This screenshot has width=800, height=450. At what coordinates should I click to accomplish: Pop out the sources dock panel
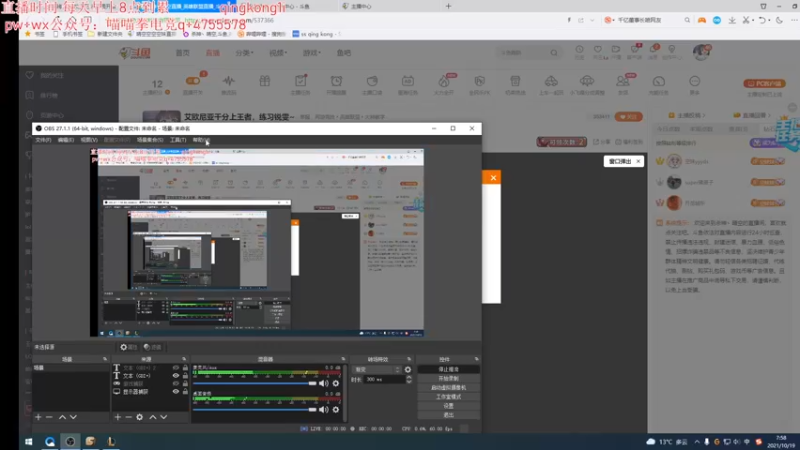click(184, 359)
